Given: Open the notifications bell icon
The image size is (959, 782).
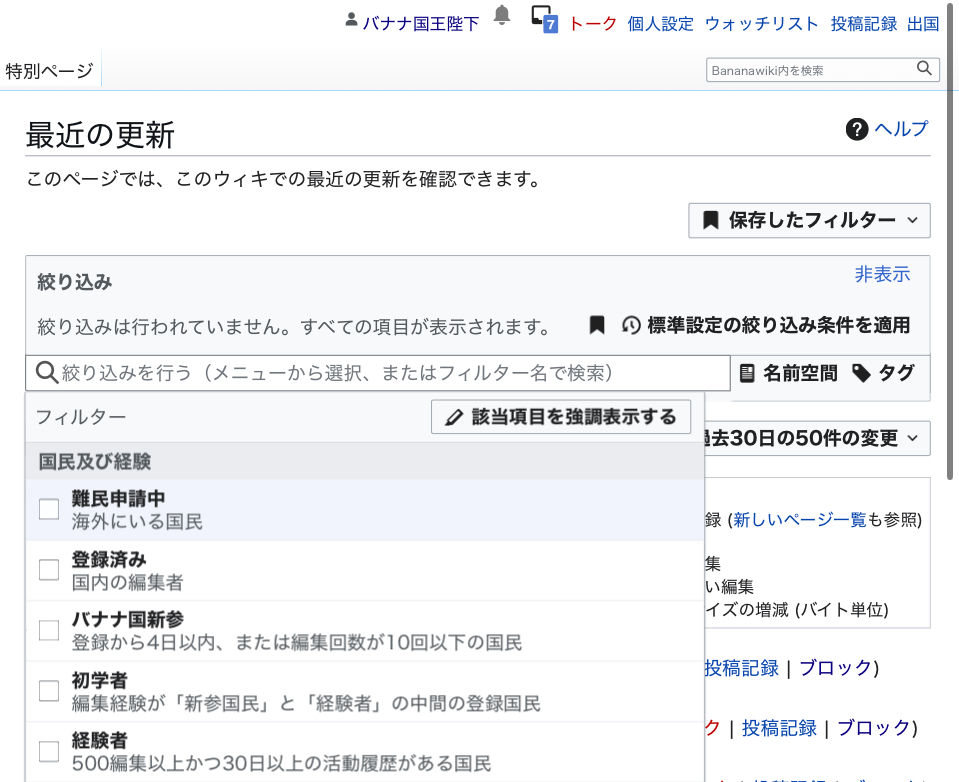Looking at the screenshot, I should point(502,15).
